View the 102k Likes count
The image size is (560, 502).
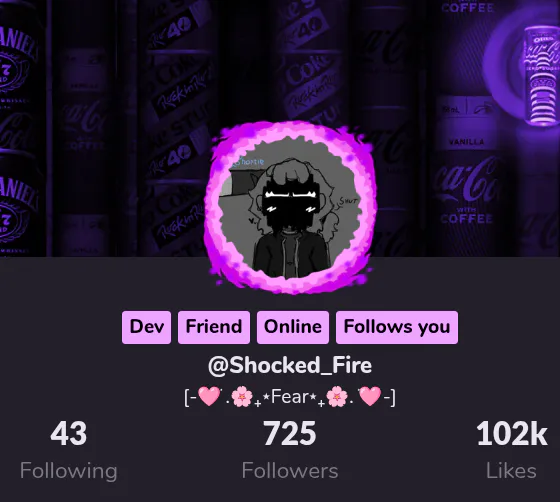pos(511,434)
